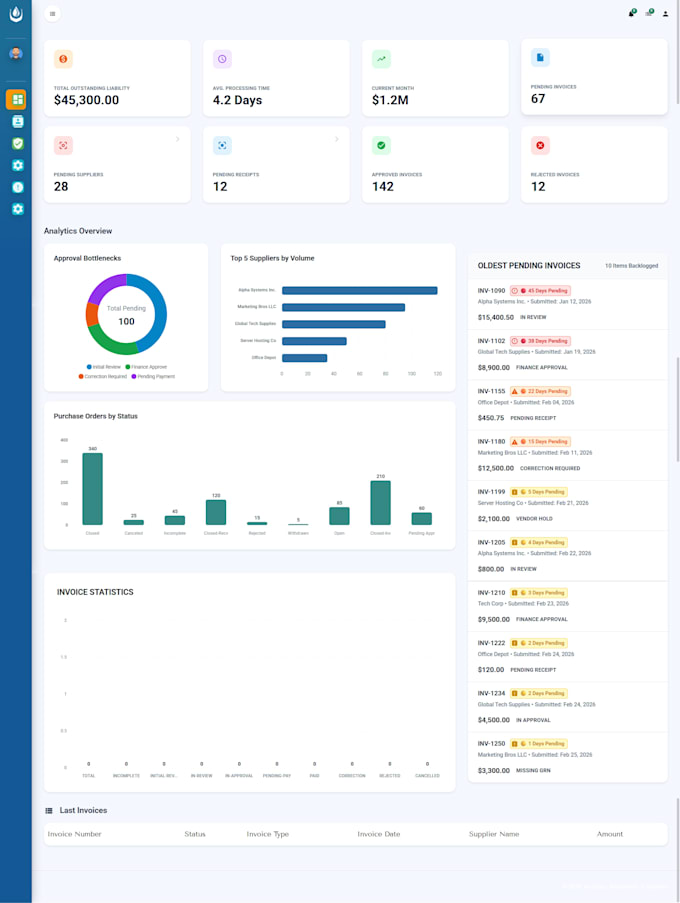The height and width of the screenshot is (903, 680).
Task: Sort by Supplier Name column header
Action: tap(494, 834)
